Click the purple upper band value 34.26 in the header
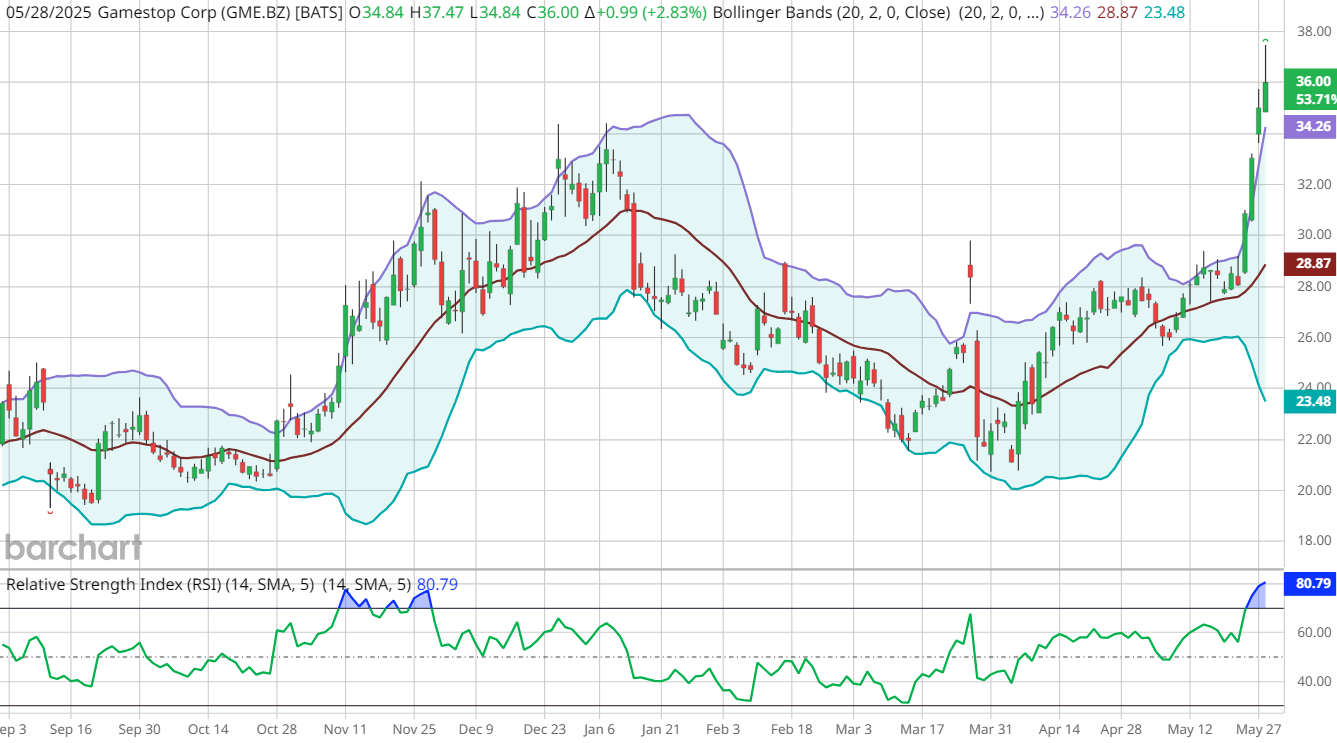This screenshot has width=1337, height=743. (x=1069, y=13)
